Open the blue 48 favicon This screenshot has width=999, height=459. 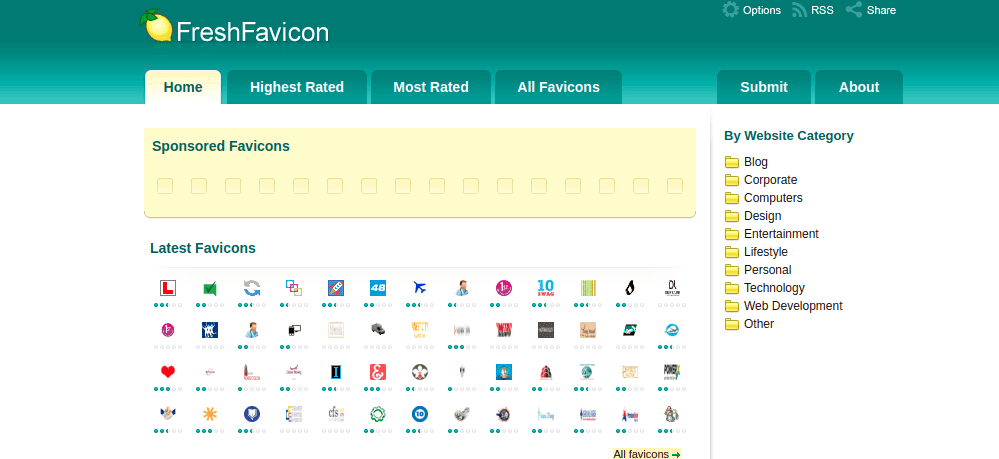click(x=378, y=288)
